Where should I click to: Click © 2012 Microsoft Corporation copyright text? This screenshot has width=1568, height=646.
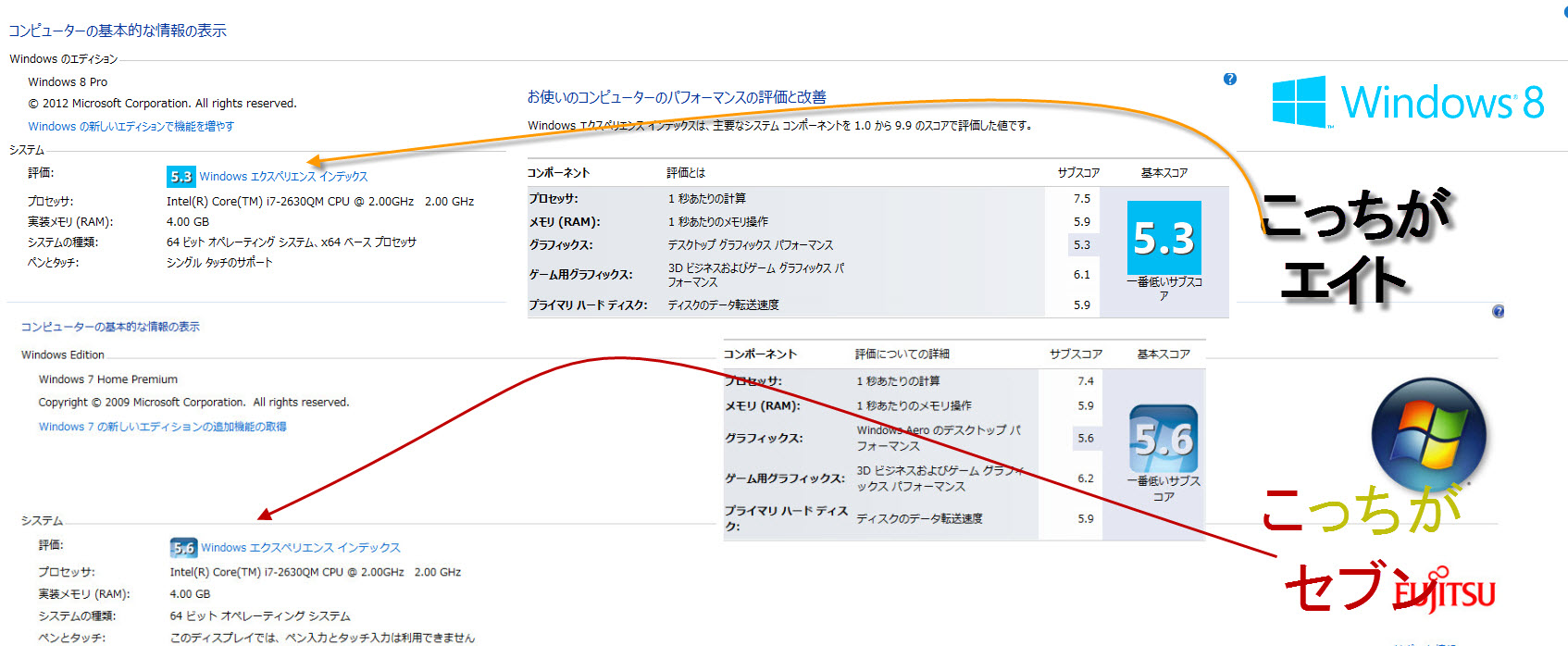162,104
